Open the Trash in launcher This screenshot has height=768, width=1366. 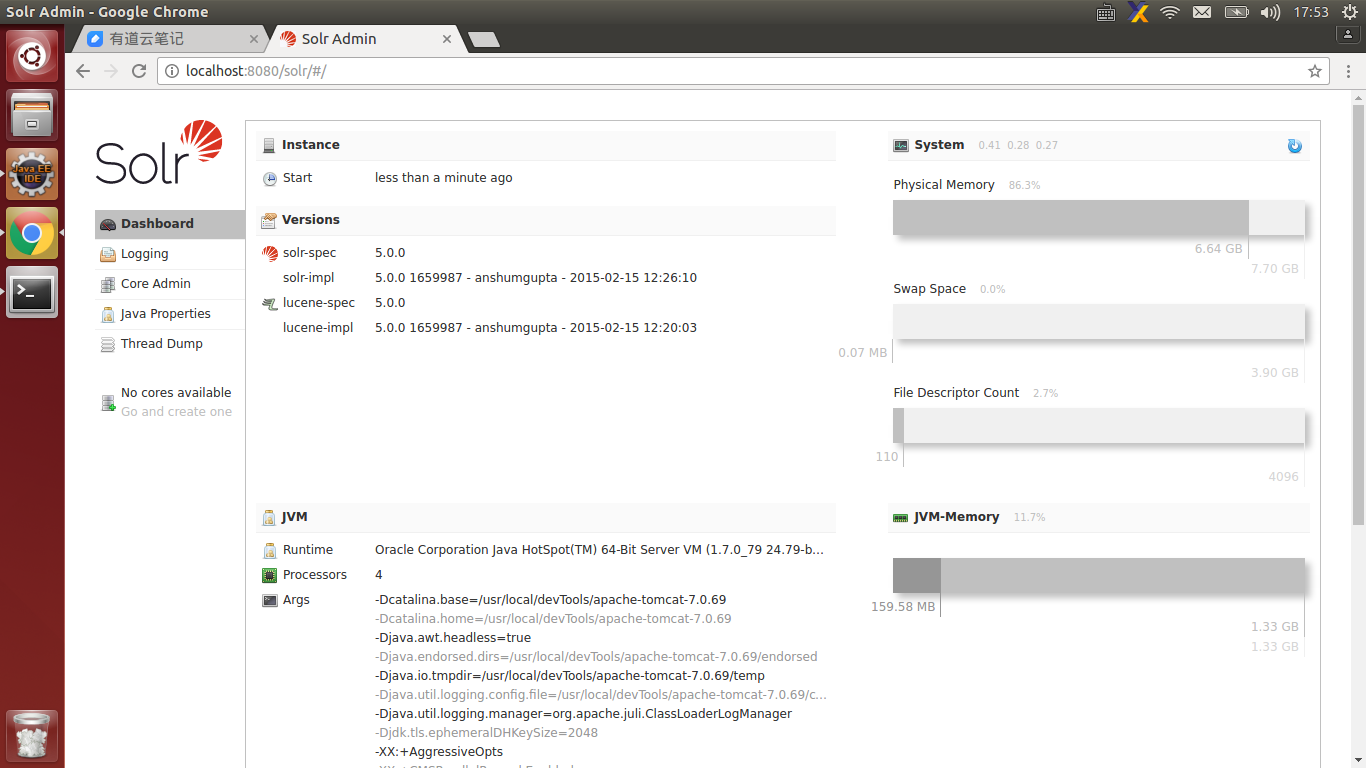point(32,736)
